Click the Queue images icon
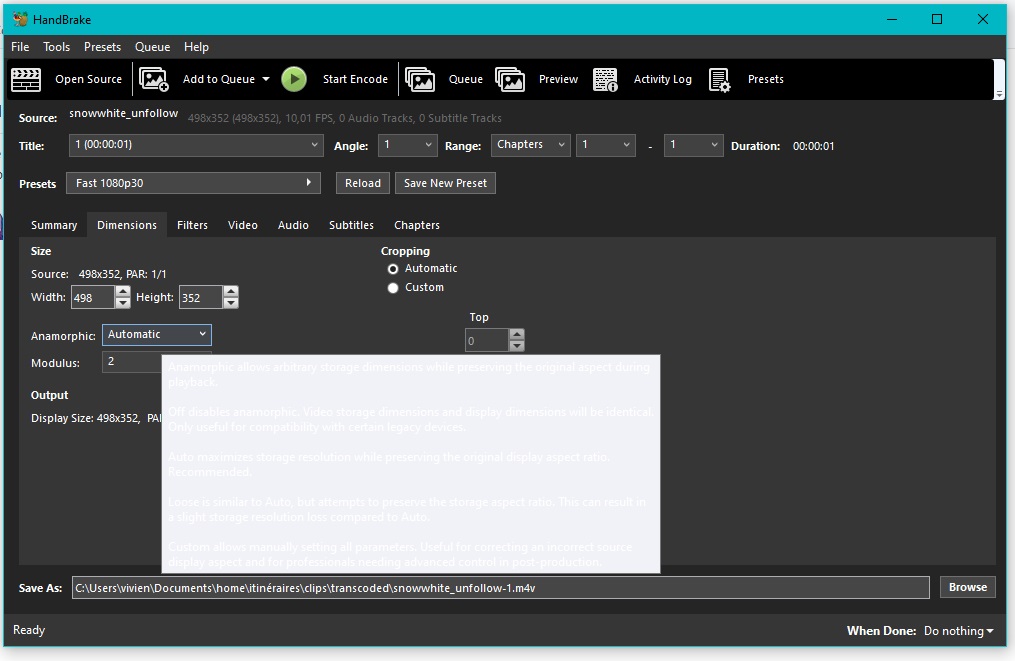 tap(419, 80)
